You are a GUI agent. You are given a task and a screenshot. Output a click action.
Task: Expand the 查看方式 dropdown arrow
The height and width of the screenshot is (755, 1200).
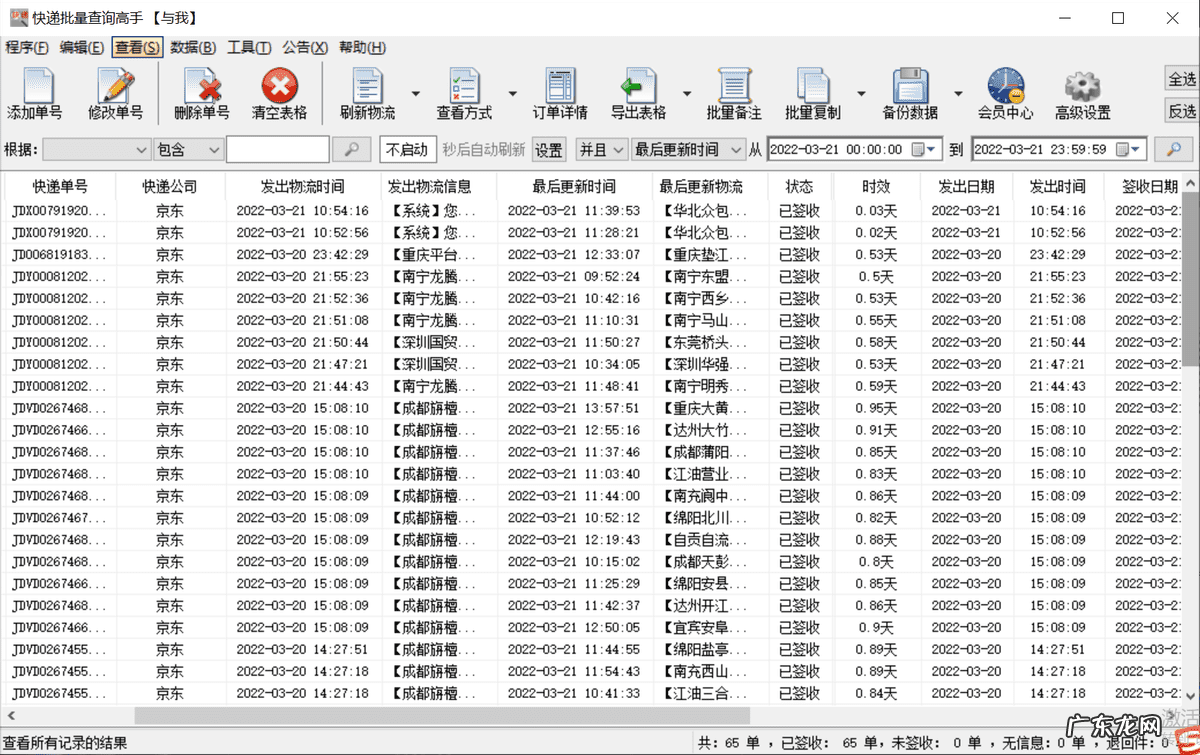(512, 94)
